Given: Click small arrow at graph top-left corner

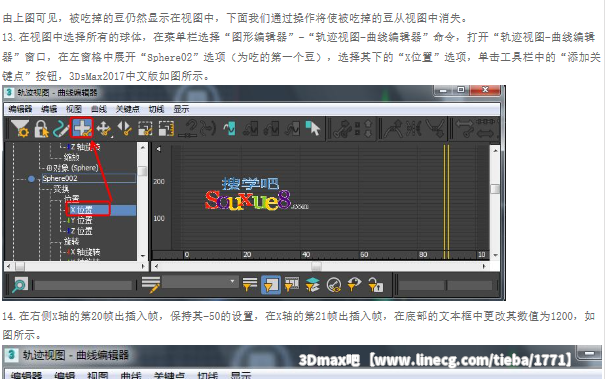Looking at the screenshot, I should coord(159,149).
